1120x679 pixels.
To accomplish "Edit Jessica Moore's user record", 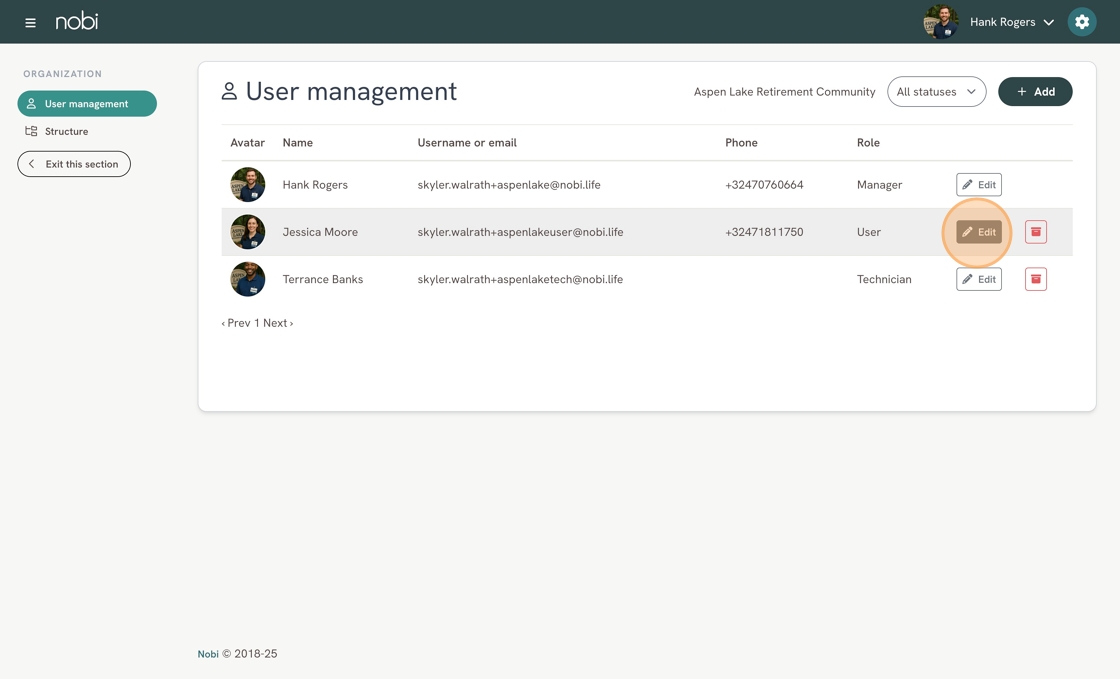I will click(978, 232).
